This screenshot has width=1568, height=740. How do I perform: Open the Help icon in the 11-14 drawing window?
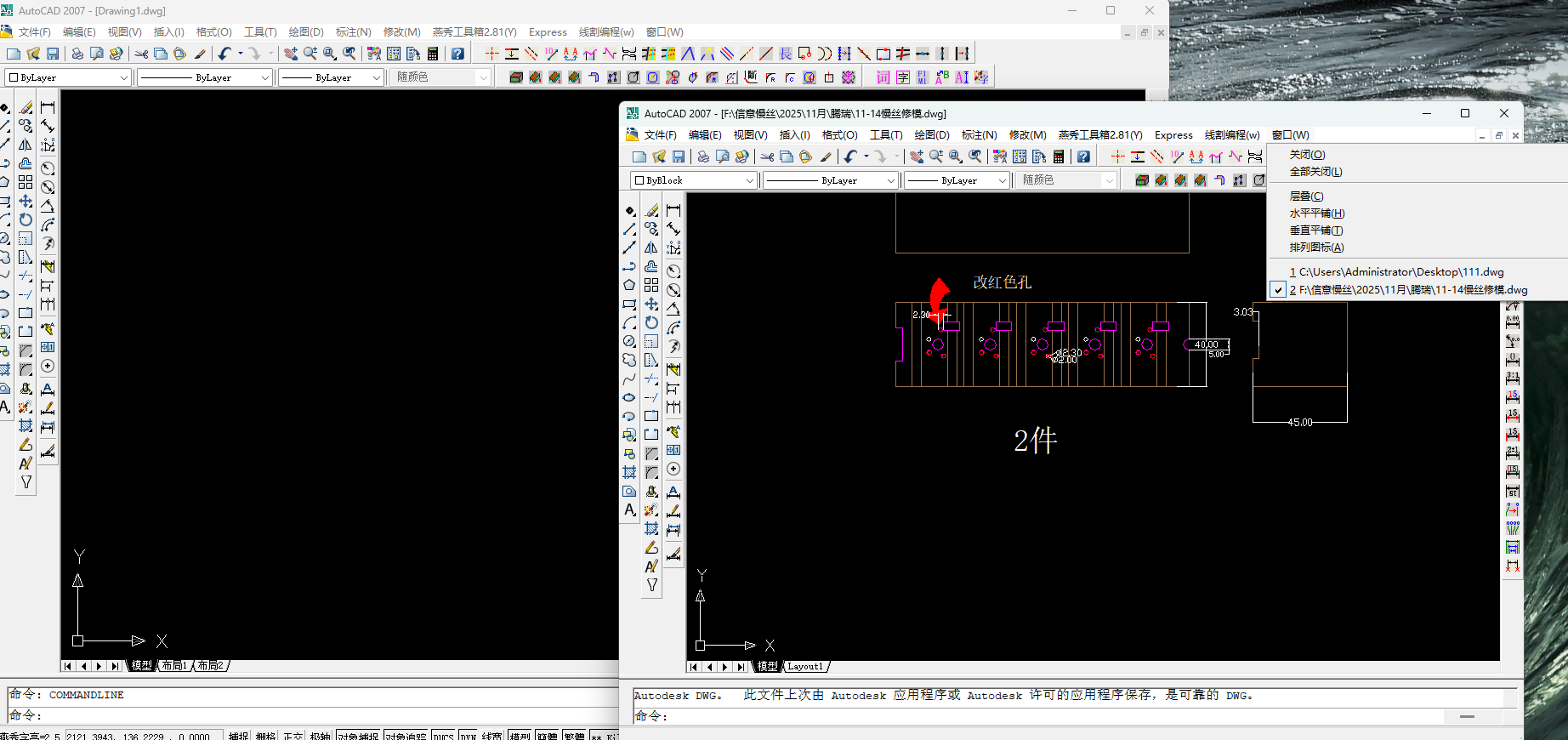click(1083, 157)
